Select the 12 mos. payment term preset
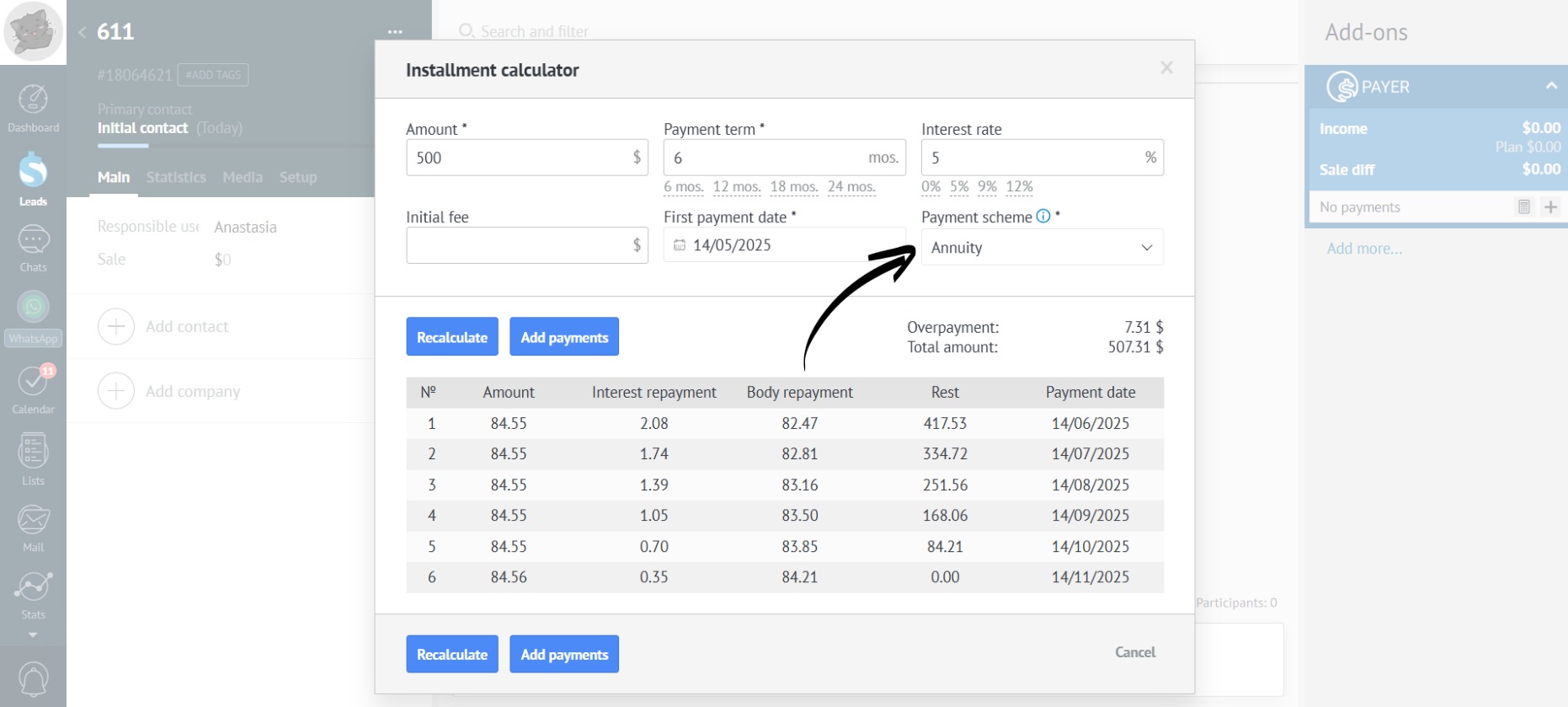1568x707 pixels. [x=736, y=187]
